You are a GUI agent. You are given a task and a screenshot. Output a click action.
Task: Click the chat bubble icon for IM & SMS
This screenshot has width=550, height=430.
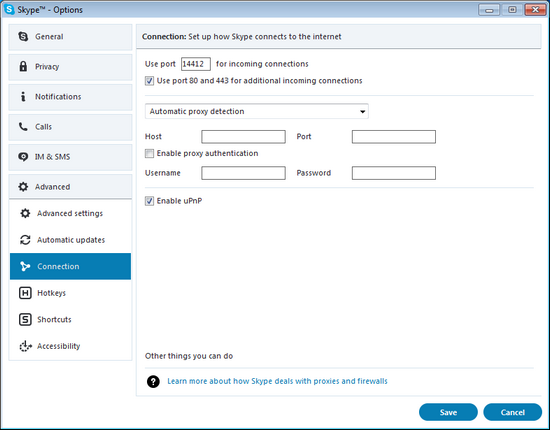[x=23, y=157]
